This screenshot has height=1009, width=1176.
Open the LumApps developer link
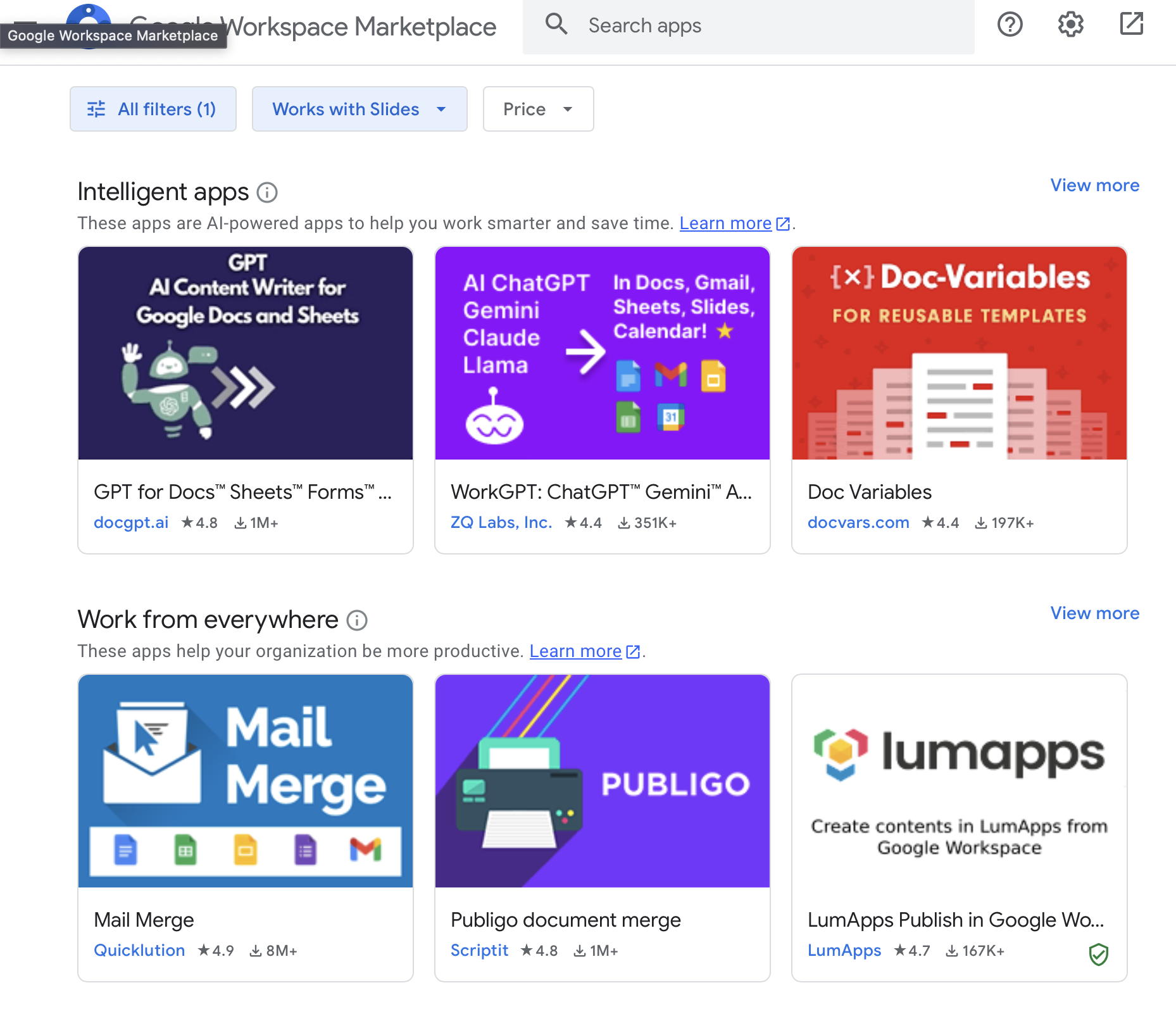tap(844, 951)
